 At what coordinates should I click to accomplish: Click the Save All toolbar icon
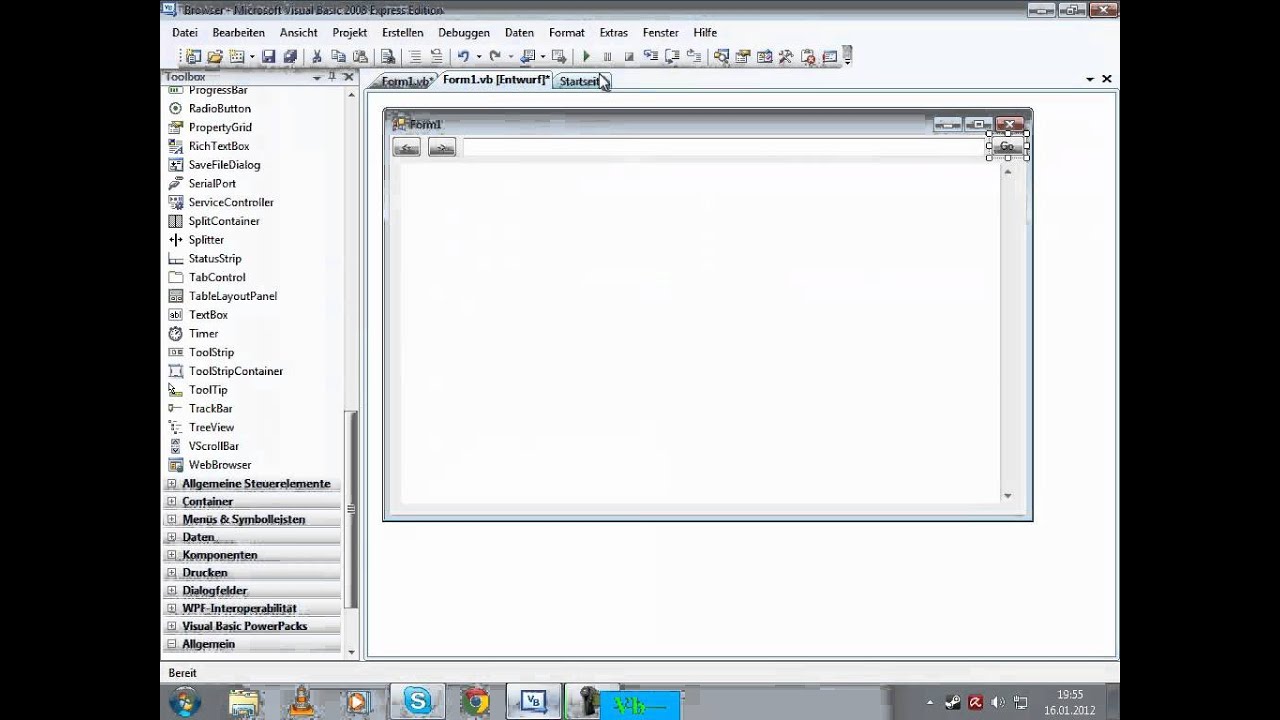coord(290,57)
